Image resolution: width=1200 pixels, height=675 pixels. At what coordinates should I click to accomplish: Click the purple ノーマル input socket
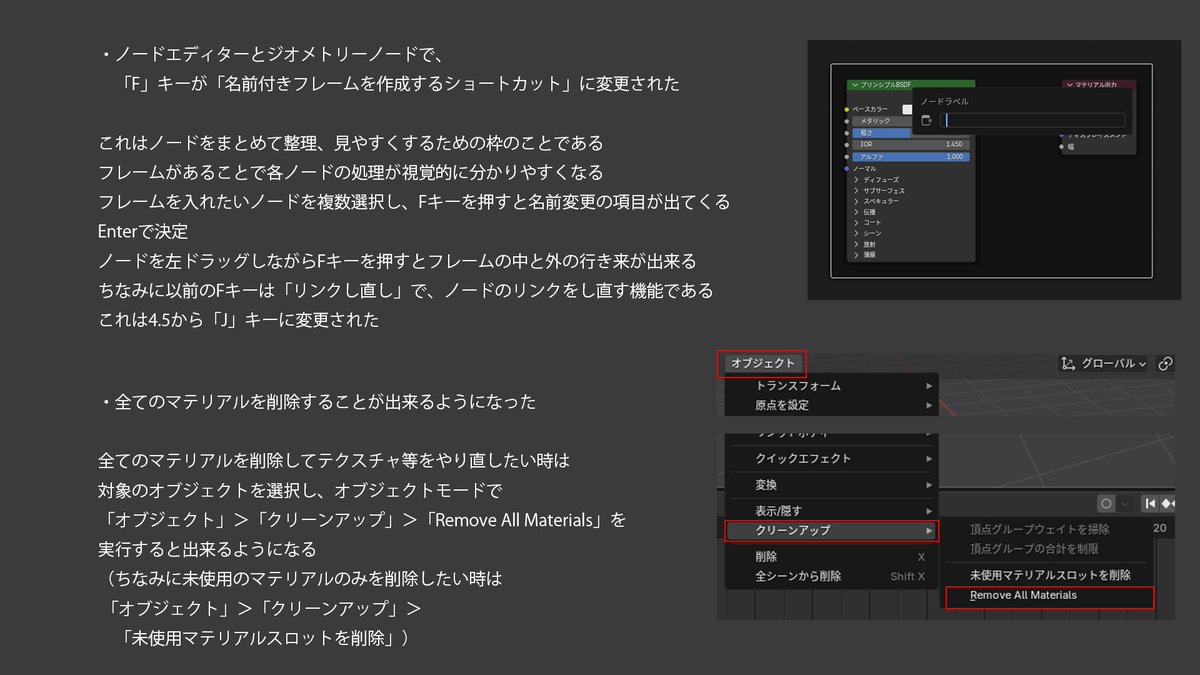pyautogui.click(x=847, y=169)
